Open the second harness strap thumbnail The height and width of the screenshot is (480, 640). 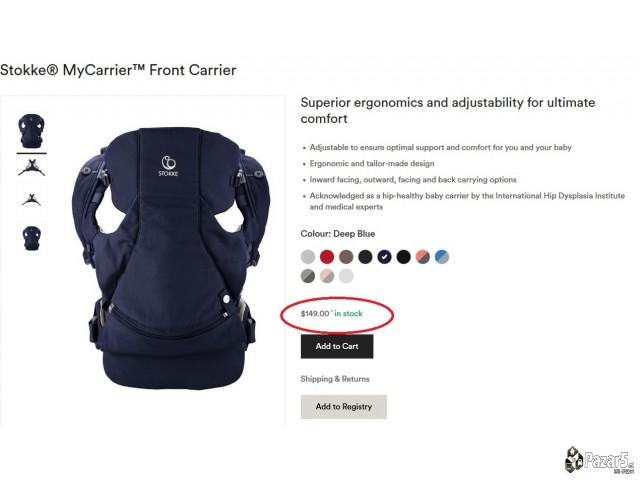pos(31,167)
